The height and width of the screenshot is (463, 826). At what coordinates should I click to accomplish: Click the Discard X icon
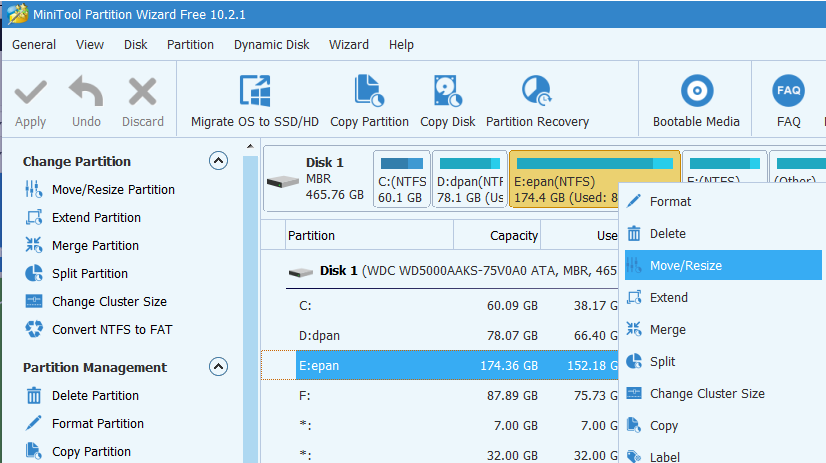[143, 92]
